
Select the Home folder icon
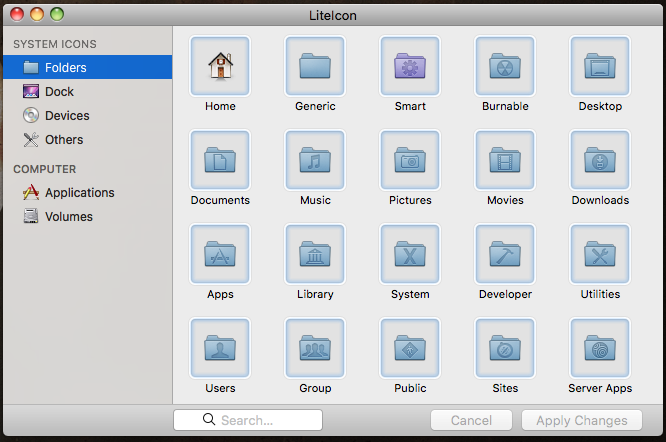tap(220, 66)
